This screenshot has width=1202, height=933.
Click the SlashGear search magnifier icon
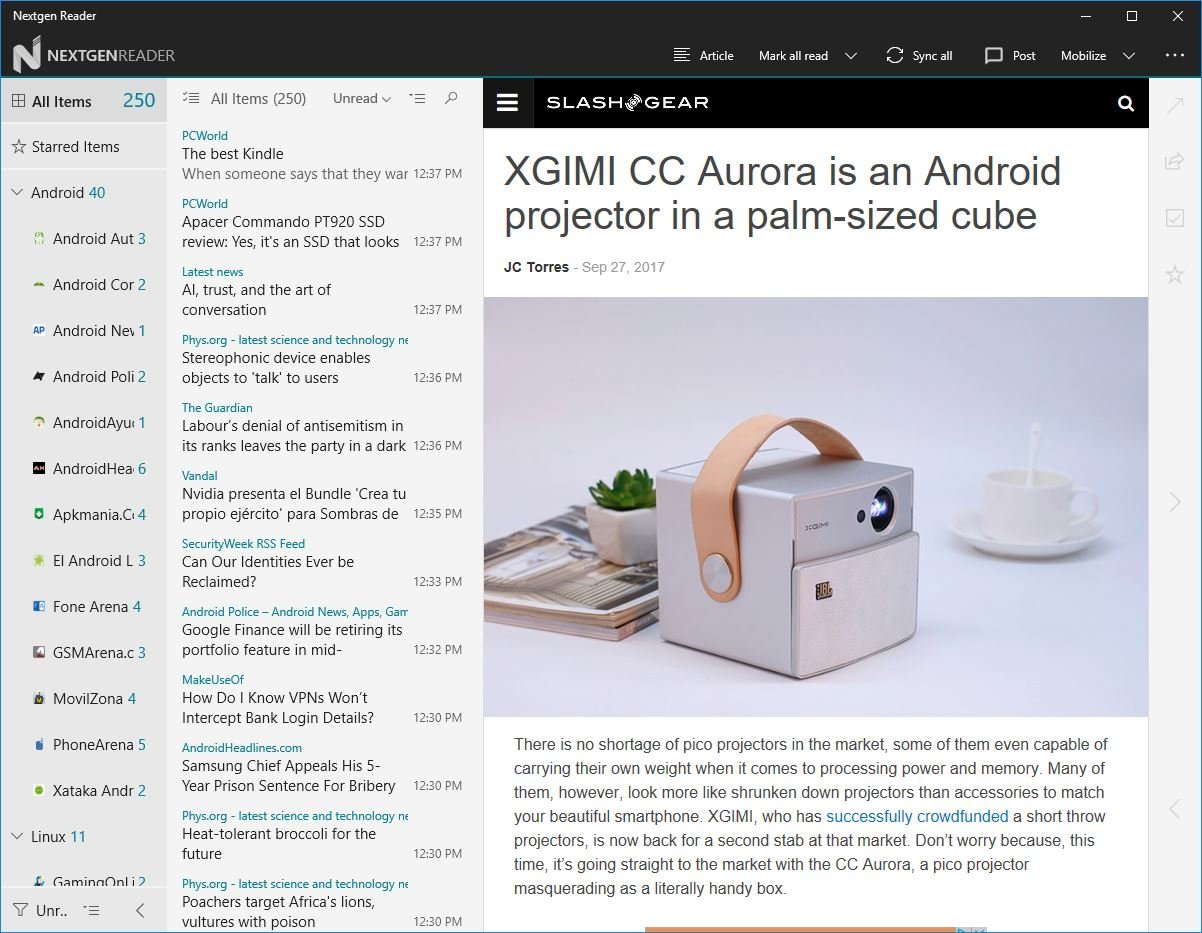1126,103
